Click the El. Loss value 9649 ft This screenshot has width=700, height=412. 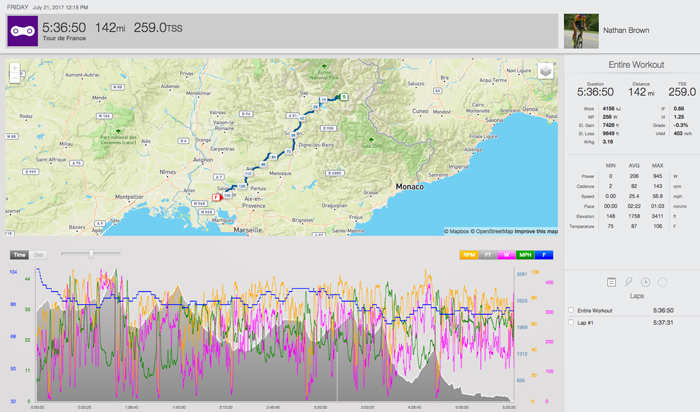(610, 133)
